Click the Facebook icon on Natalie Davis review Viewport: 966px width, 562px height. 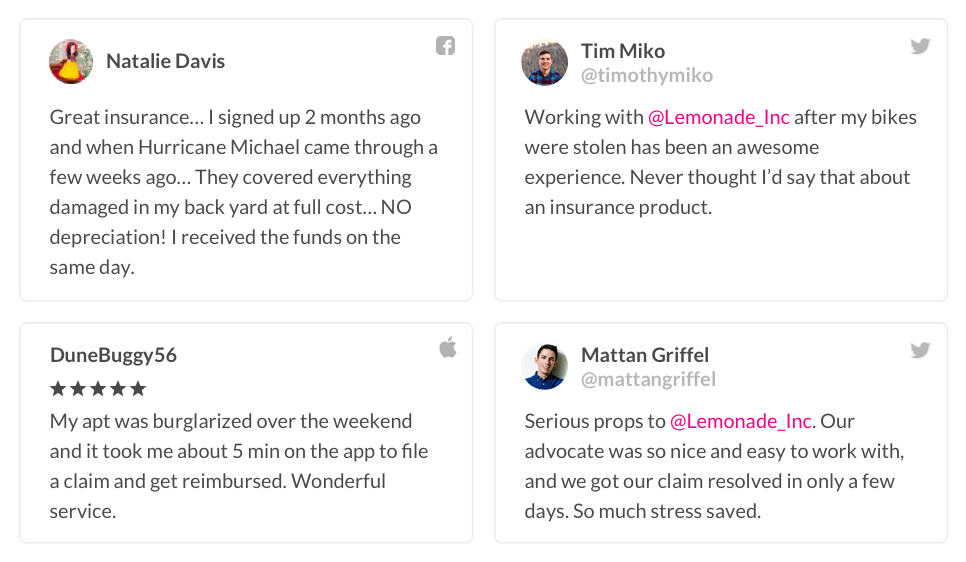[445, 46]
